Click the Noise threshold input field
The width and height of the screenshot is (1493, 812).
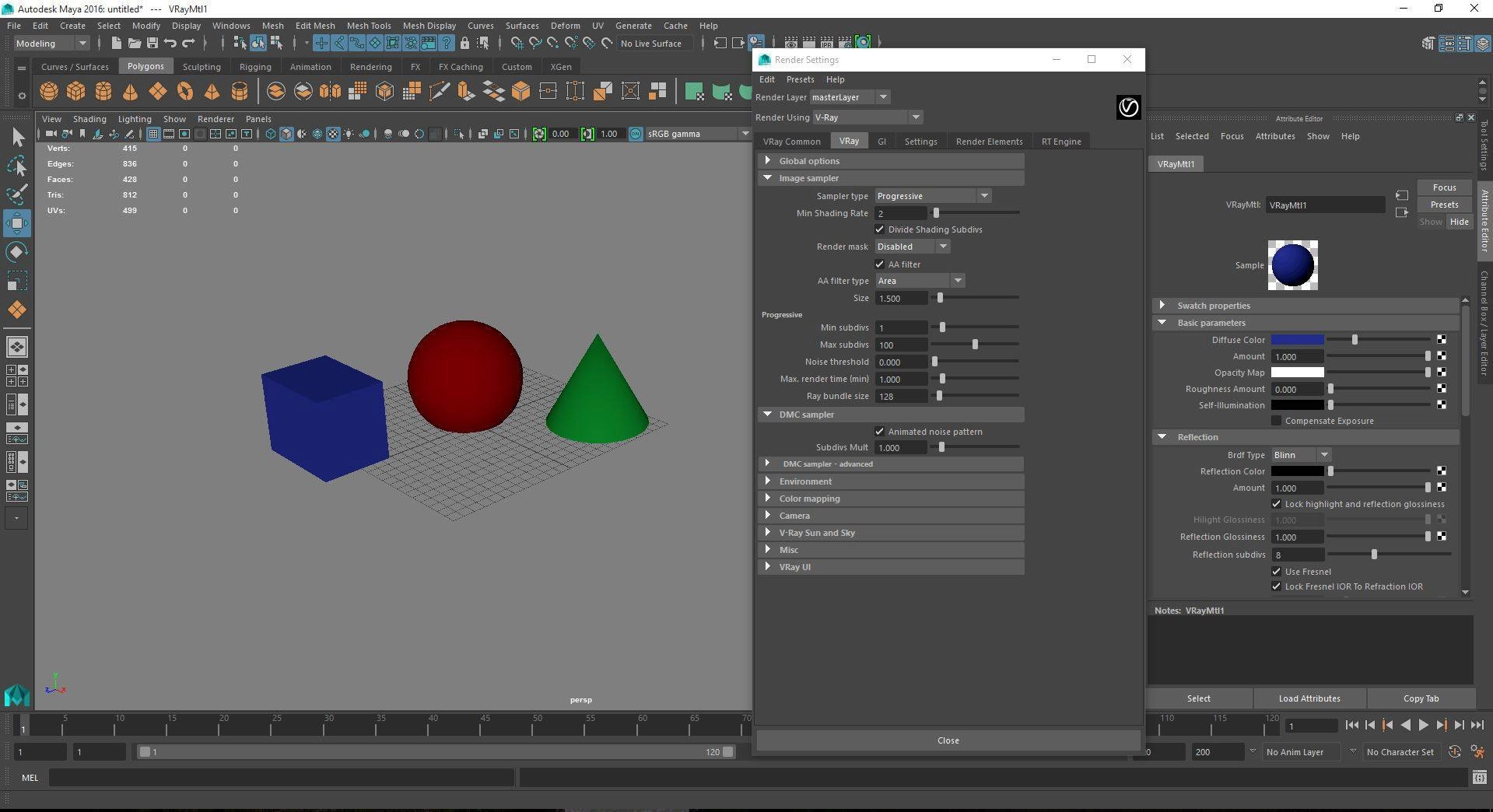coord(901,362)
